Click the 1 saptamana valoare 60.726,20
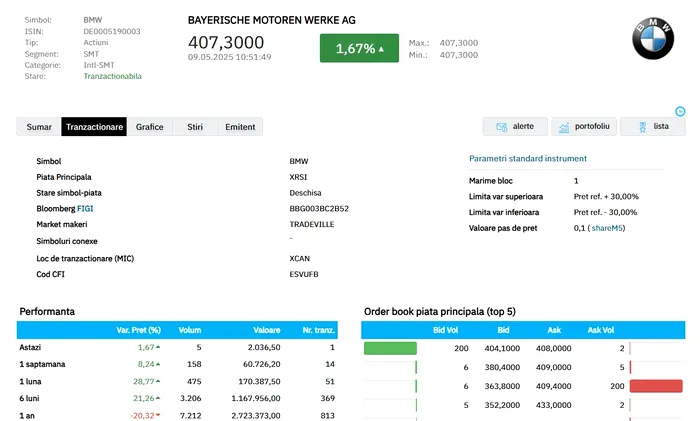Screen dimensions: 700x421 click(x=262, y=364)
